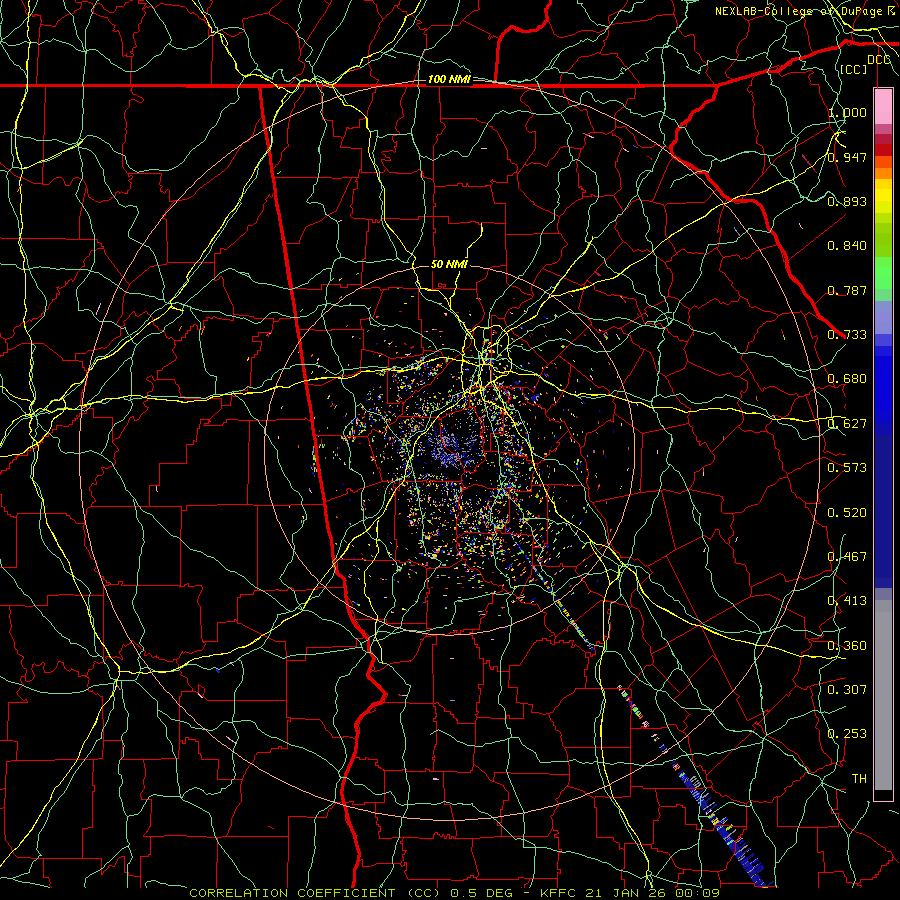This screenshot has width=900, height=900.
Task: Click the 0.413 legend value
Action: (x=847, y=601)
